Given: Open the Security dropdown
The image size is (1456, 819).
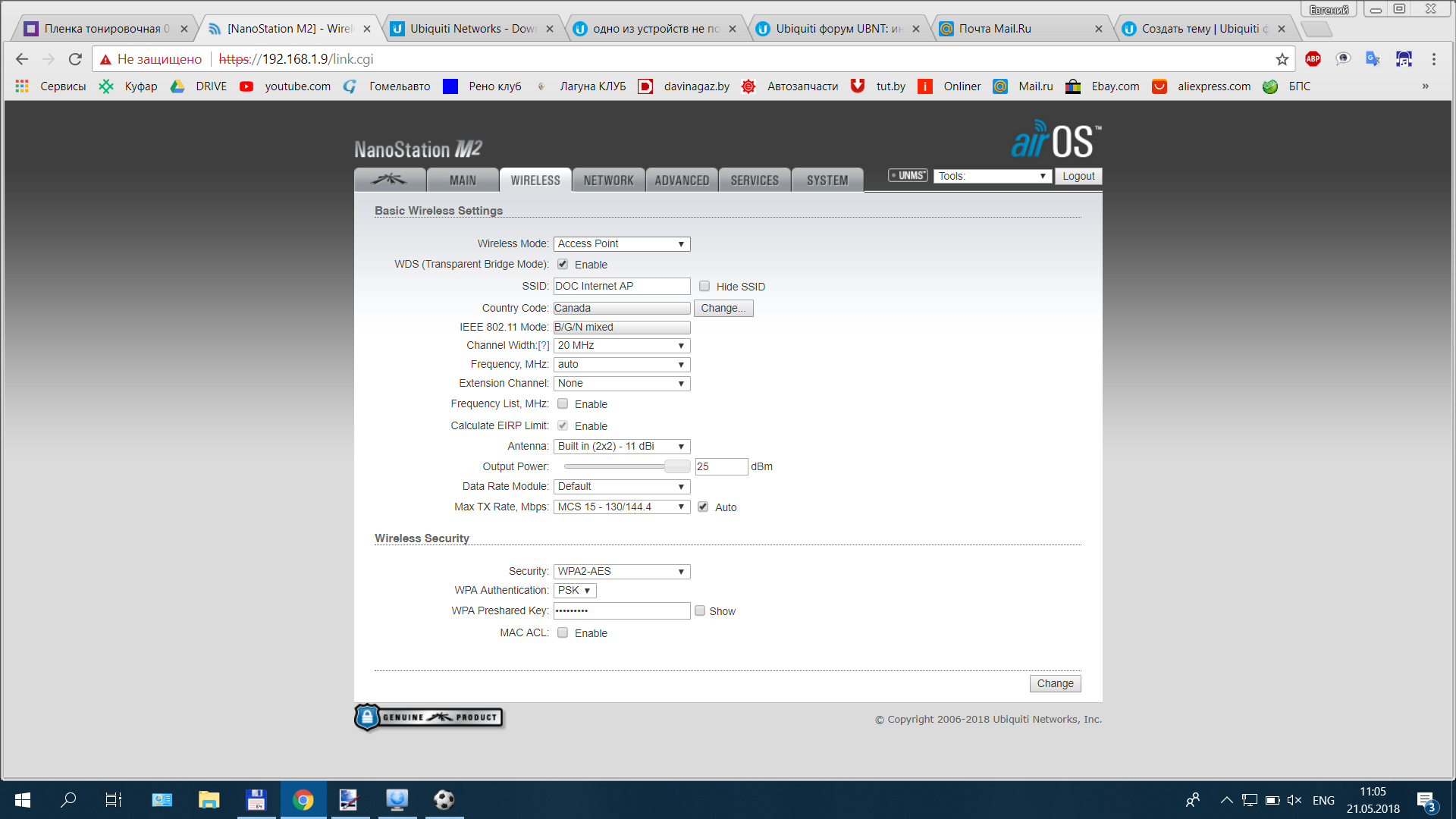Looking at the screenshot, I should 622,571.
